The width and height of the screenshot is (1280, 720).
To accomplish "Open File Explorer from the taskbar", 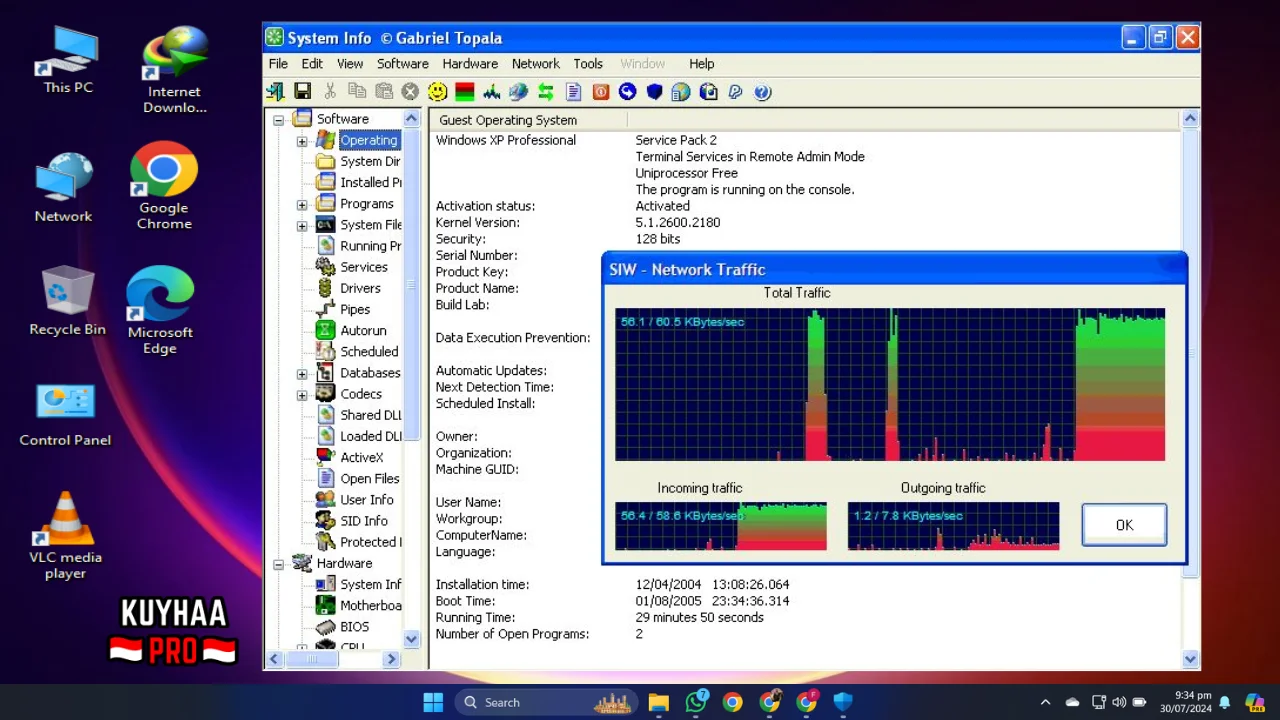I will 658,702.
